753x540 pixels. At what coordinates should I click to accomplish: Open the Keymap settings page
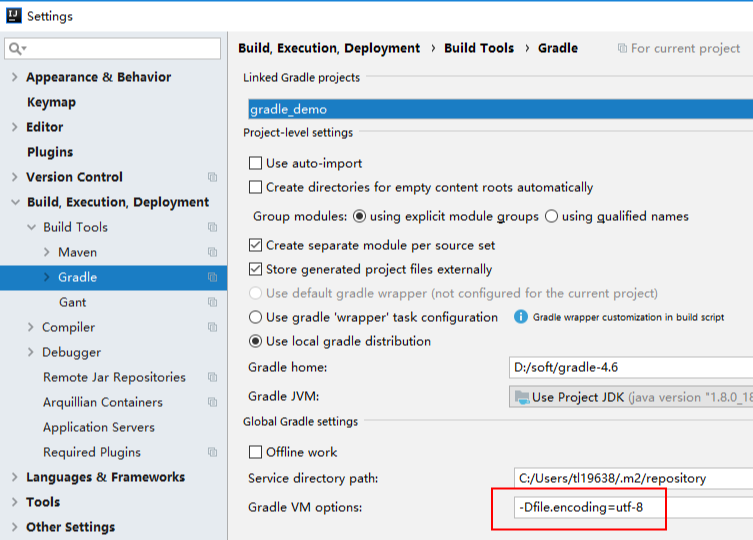(51, 102)
